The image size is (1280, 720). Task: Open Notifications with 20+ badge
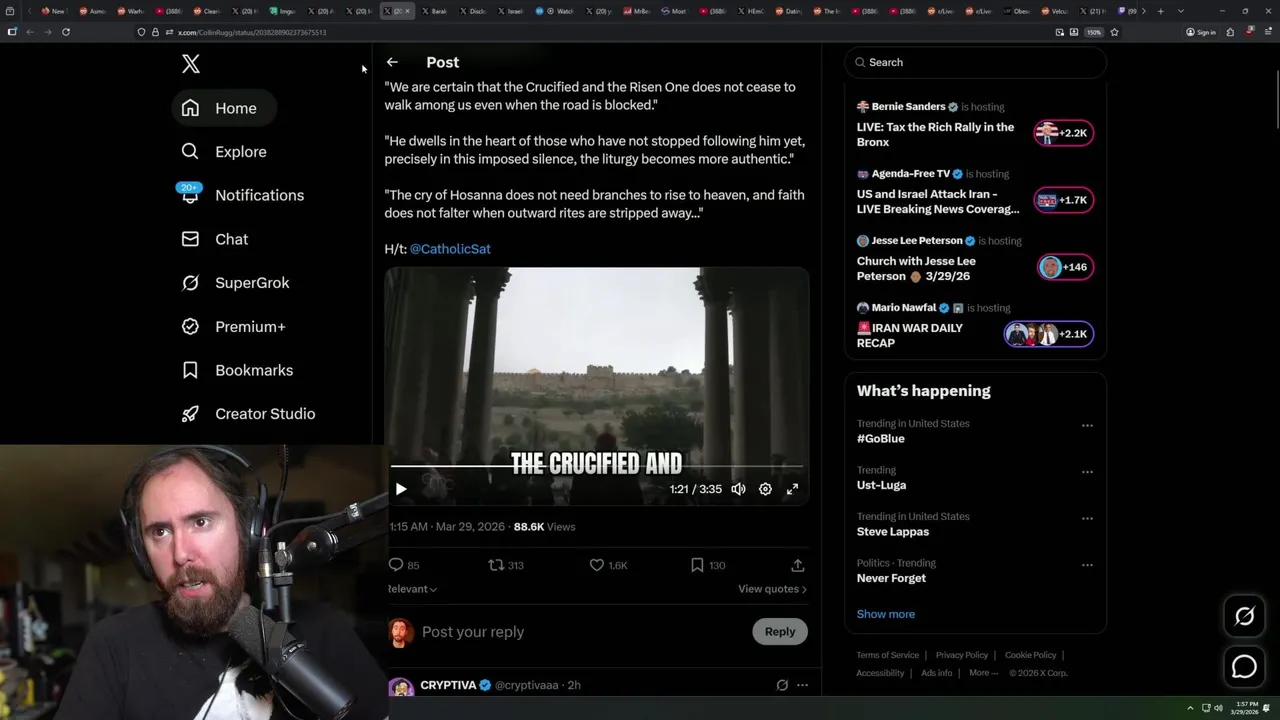(x=242, y=195)
